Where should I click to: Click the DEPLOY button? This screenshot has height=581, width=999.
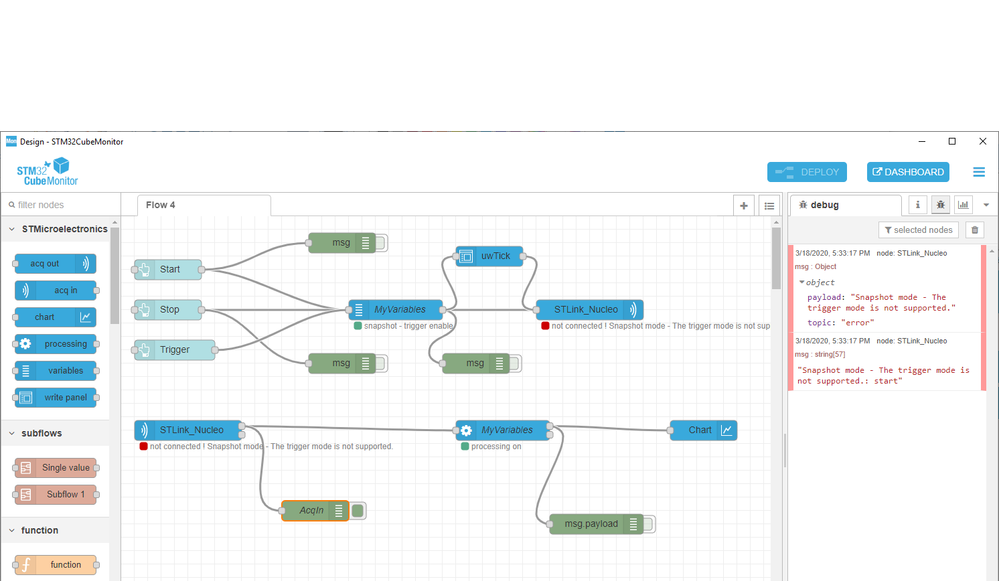tap(807, 172)
